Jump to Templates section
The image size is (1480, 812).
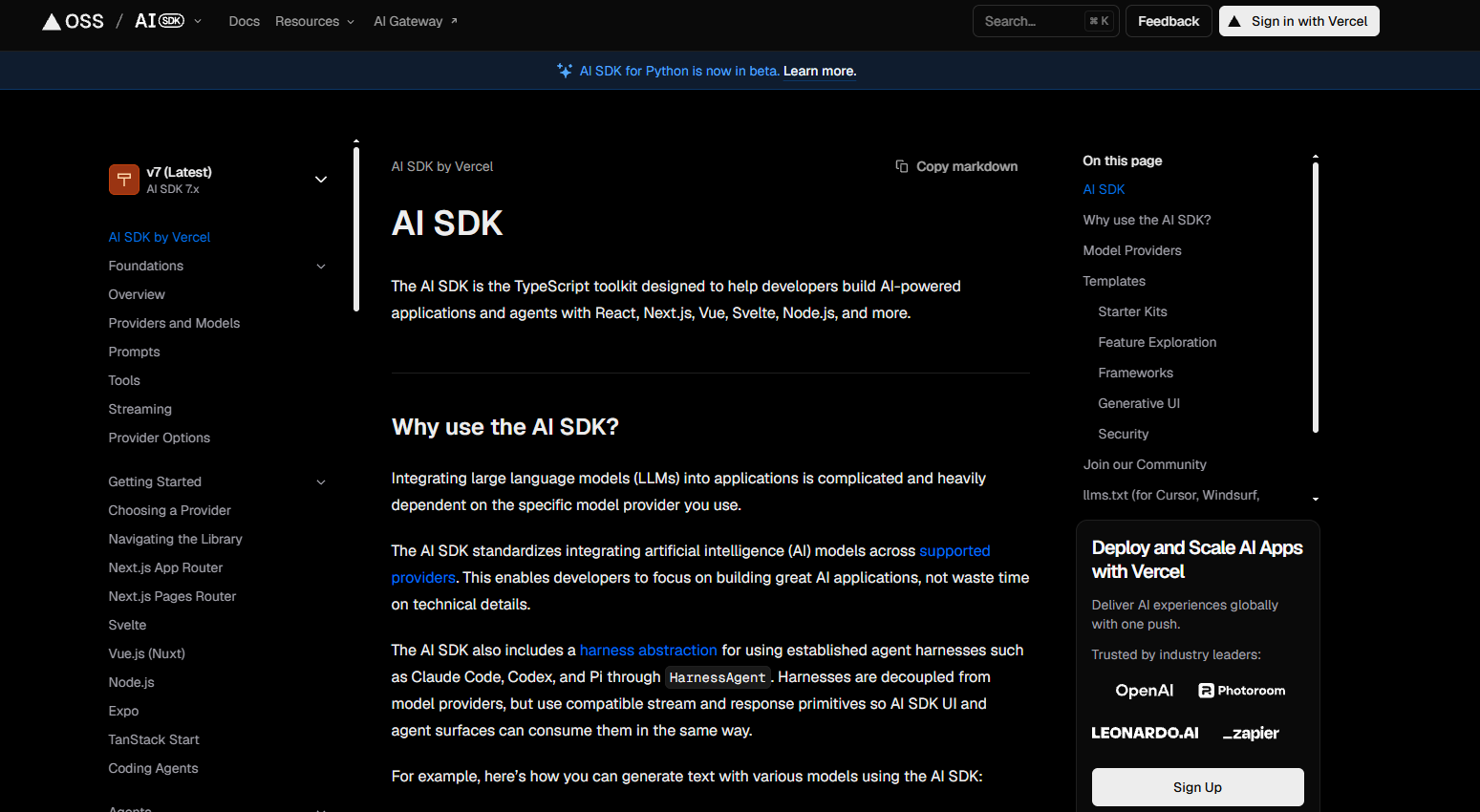pos(1114,281)
